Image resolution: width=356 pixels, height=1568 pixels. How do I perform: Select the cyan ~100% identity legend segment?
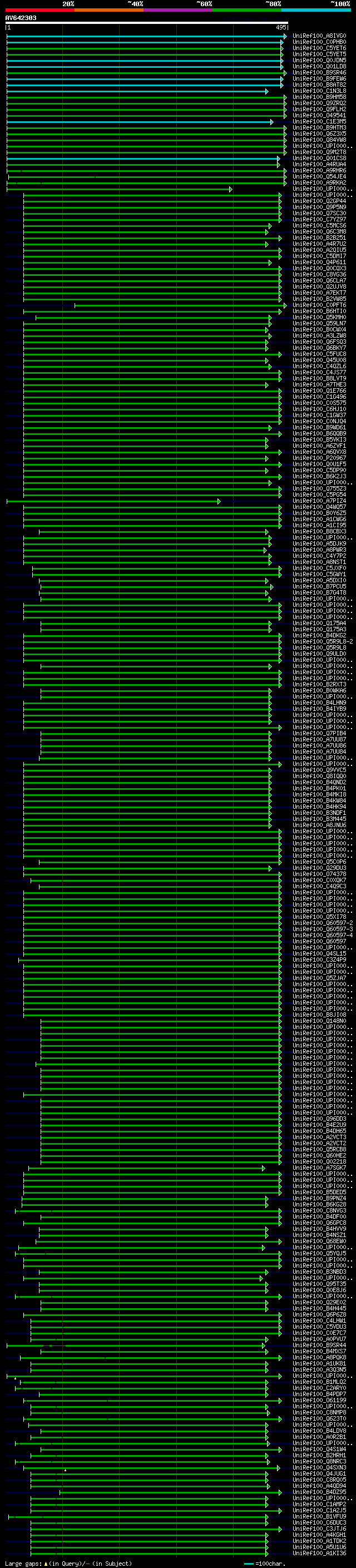pos(317,10)
